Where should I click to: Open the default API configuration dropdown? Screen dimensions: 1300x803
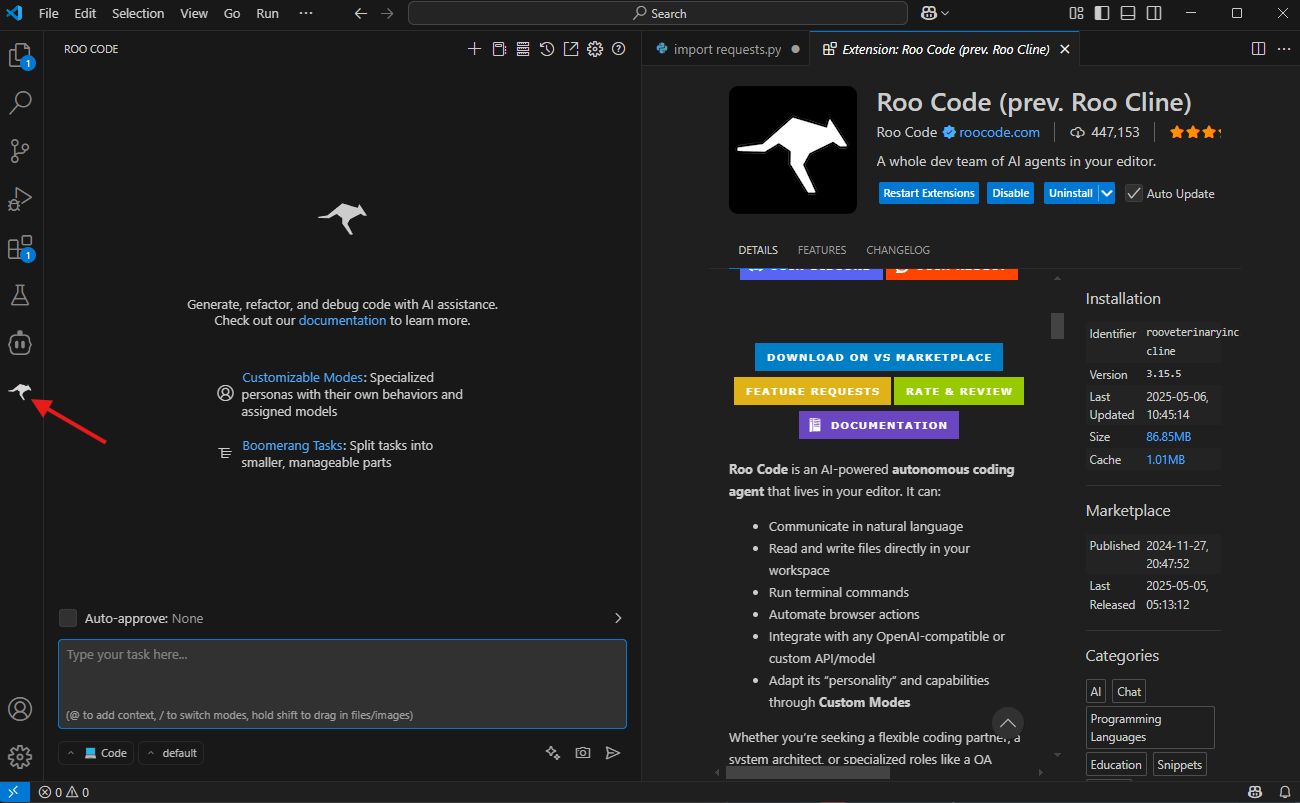[171, 753]
